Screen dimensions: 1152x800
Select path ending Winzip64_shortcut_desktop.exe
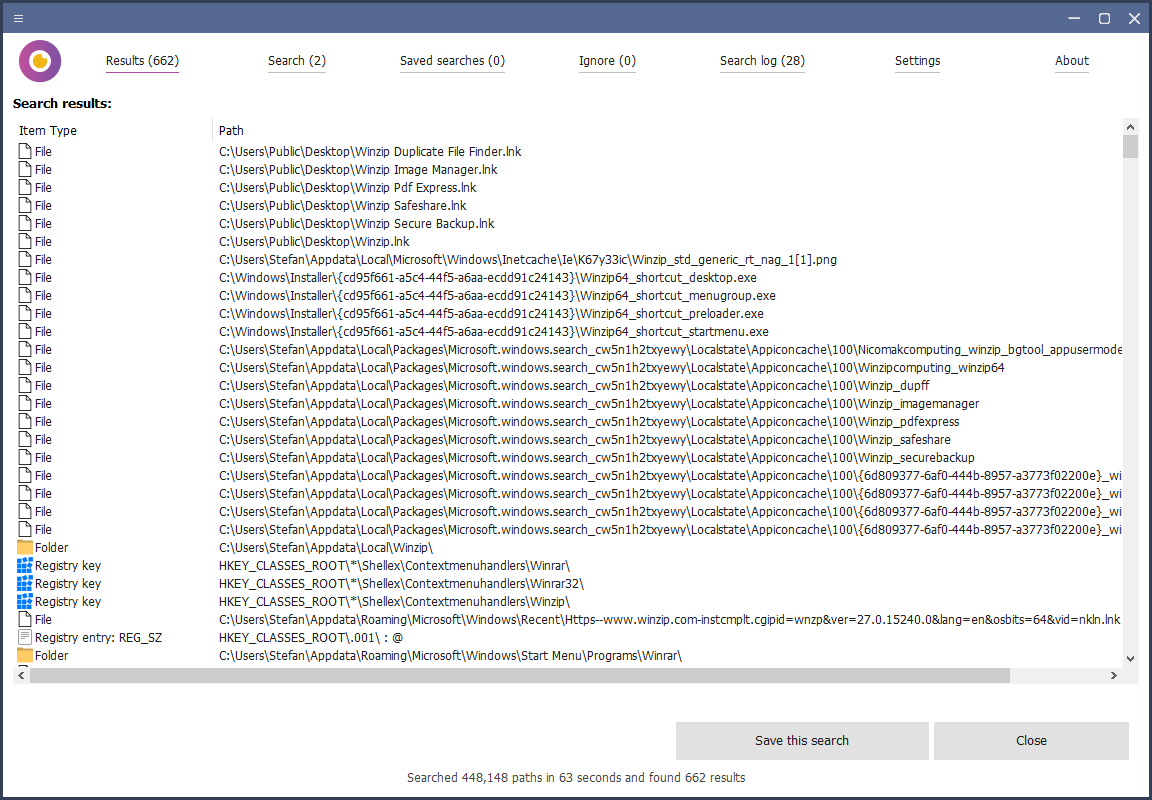tap(488, 278)
